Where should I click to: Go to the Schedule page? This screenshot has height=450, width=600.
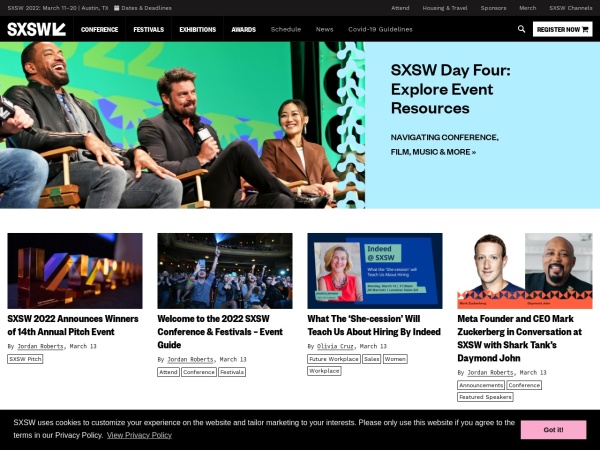pos(286,29)
